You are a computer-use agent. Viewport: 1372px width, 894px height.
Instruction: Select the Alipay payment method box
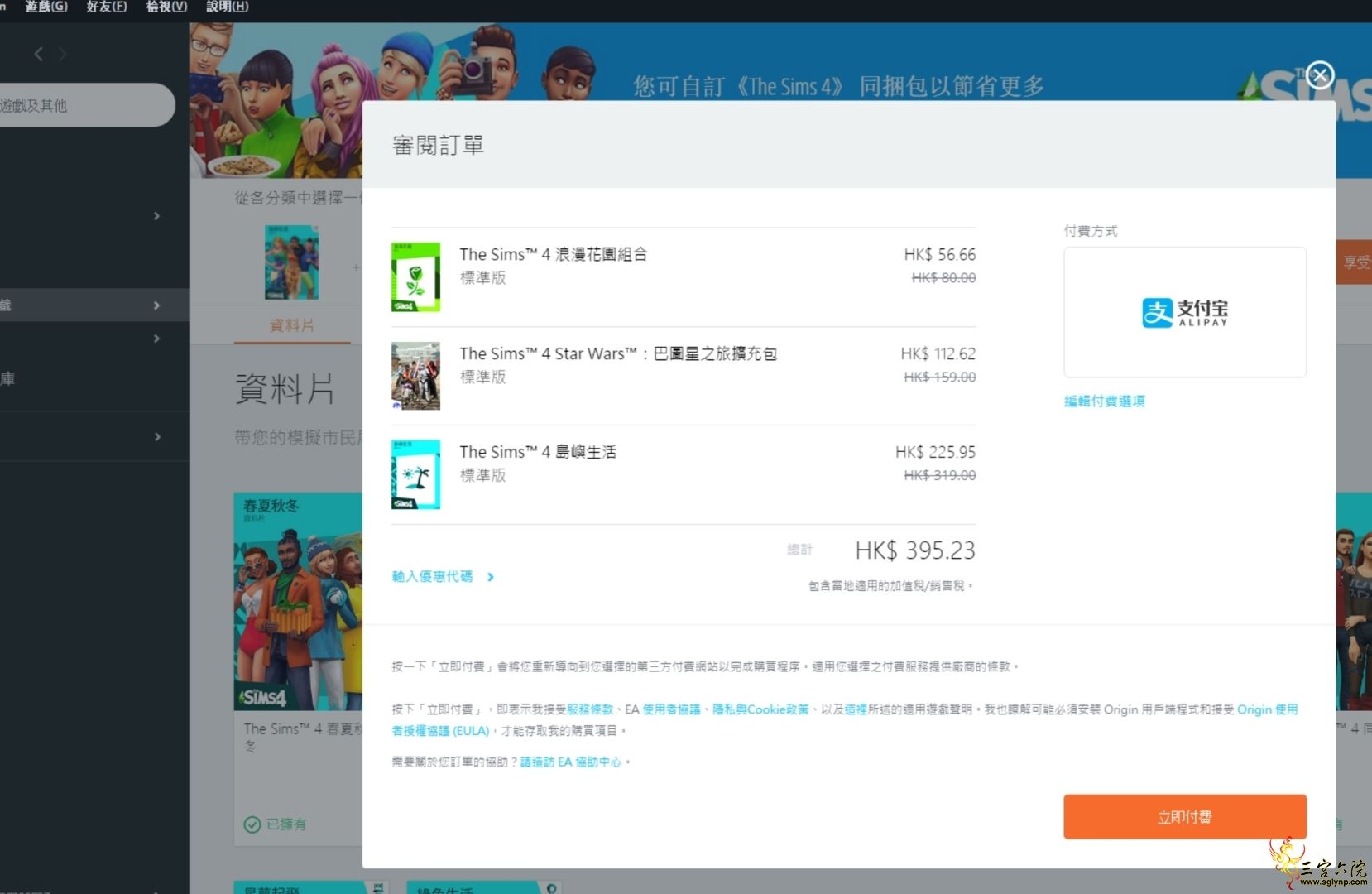click(x=1184, y=312)
